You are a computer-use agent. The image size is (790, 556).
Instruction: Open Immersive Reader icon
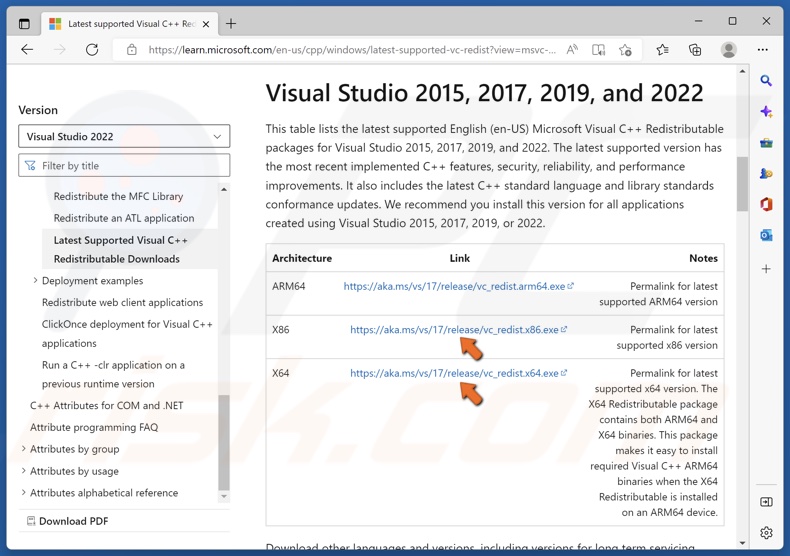point(598,49)
